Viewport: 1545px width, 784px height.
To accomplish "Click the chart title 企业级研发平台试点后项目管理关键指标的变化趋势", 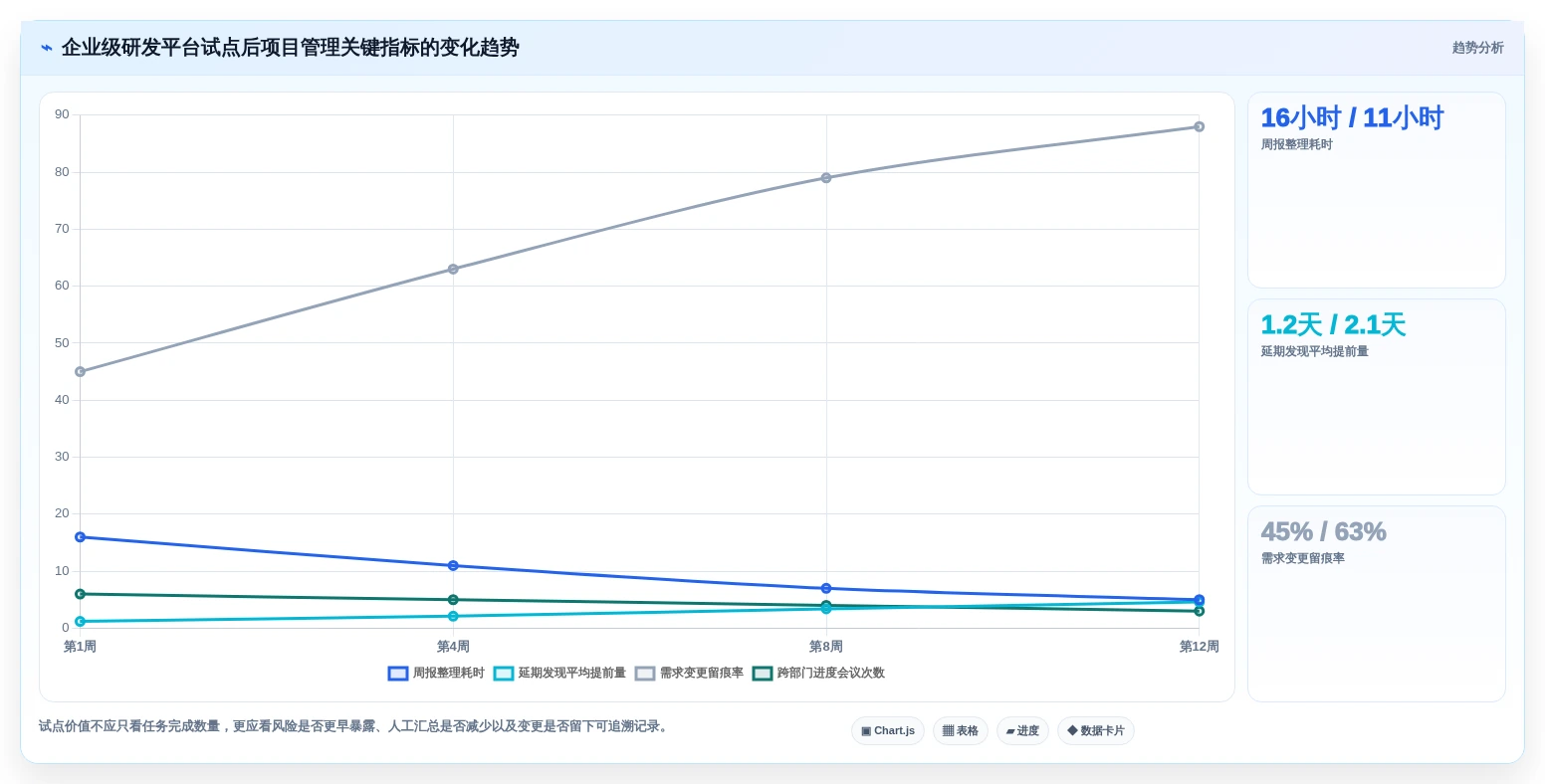I will [x=291, y=48].
